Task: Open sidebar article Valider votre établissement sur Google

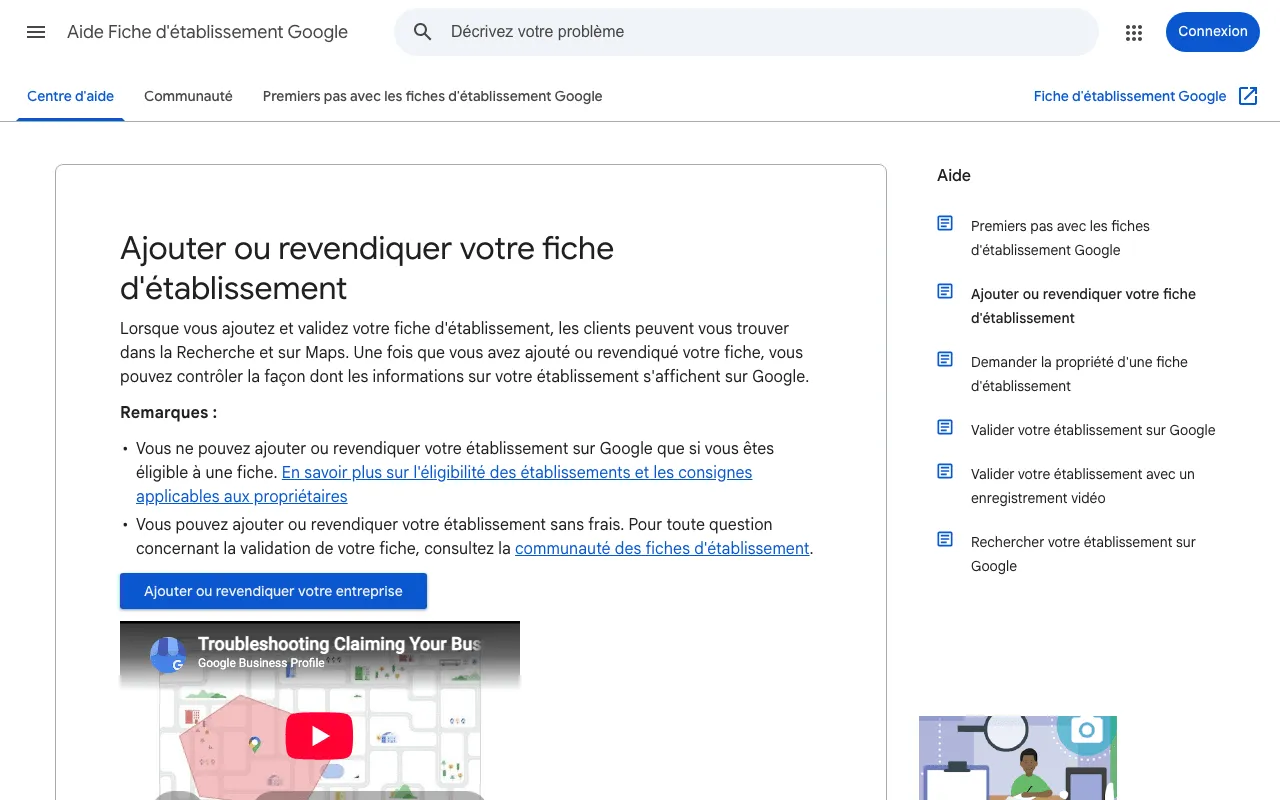Action: click(x=1093, y=430)
